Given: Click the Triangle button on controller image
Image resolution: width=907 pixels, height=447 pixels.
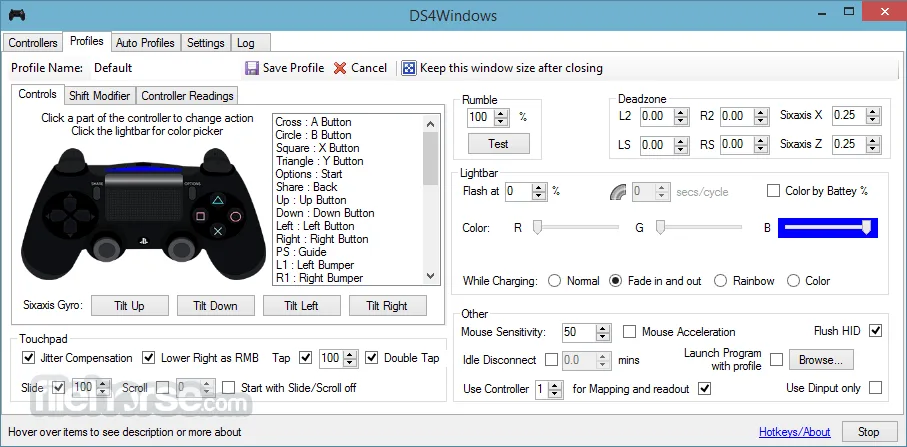Looking at the screenshot, I should [x=217, y=201].
